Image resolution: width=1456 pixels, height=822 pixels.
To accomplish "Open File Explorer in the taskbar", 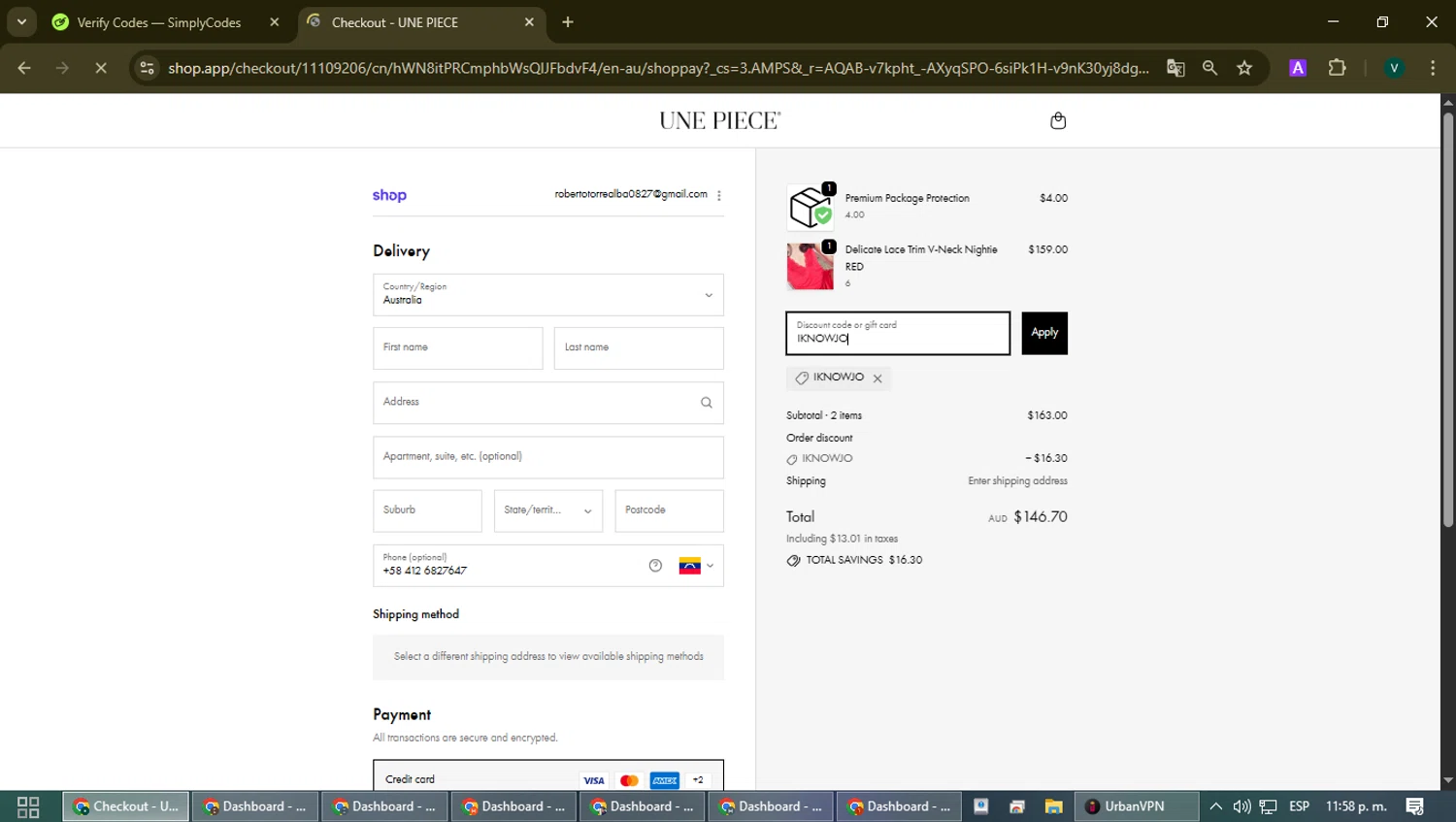I will tap(1053, 806).
